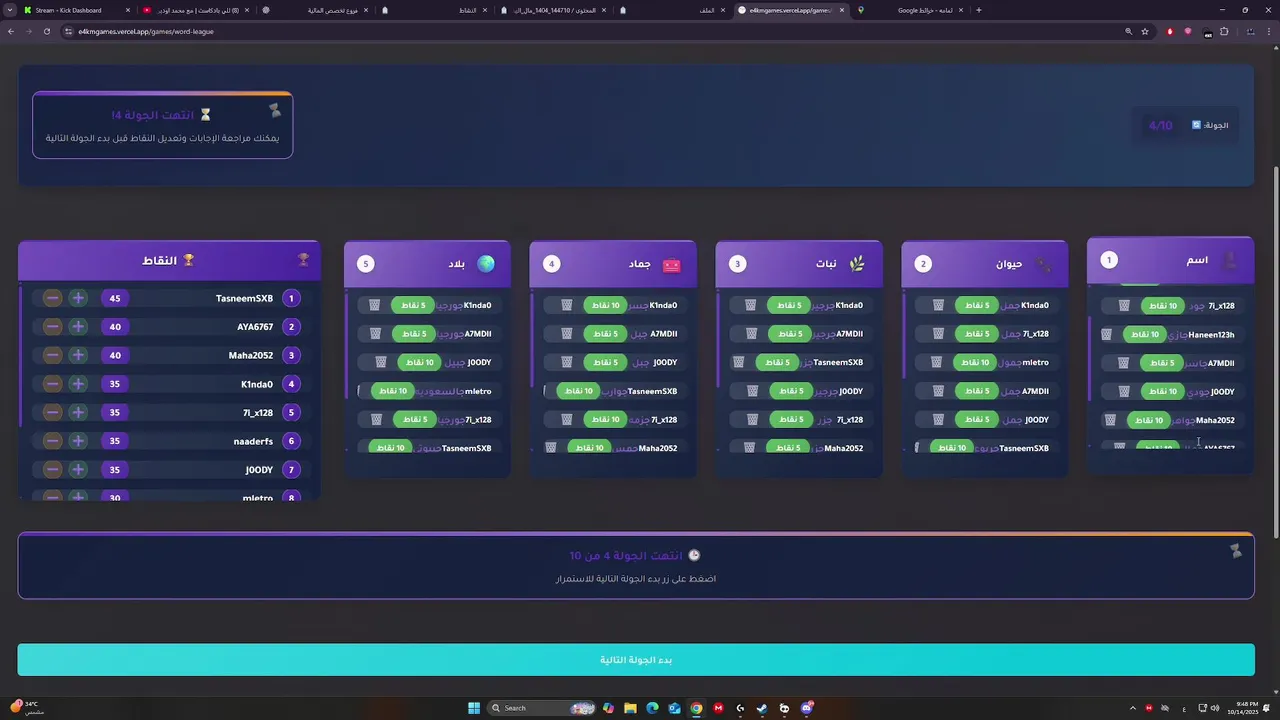Delete K1nda0's answer in the بلاد column
Image resolution: width=1280 pixels, height=720 pixels.
(x=375, y=305)
